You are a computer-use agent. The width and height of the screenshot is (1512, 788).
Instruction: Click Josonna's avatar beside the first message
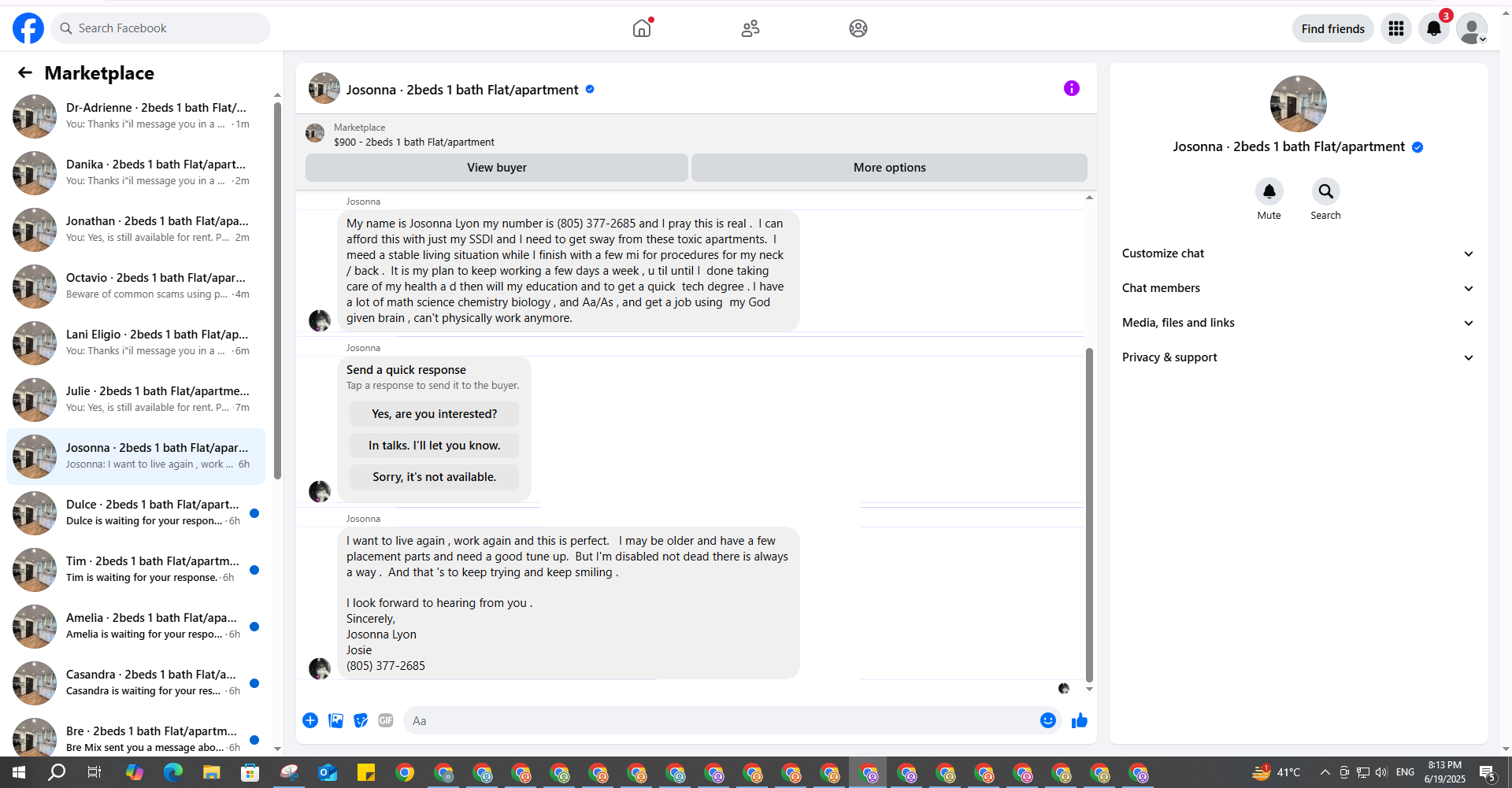pyautogui.click(x=320, y=320)
